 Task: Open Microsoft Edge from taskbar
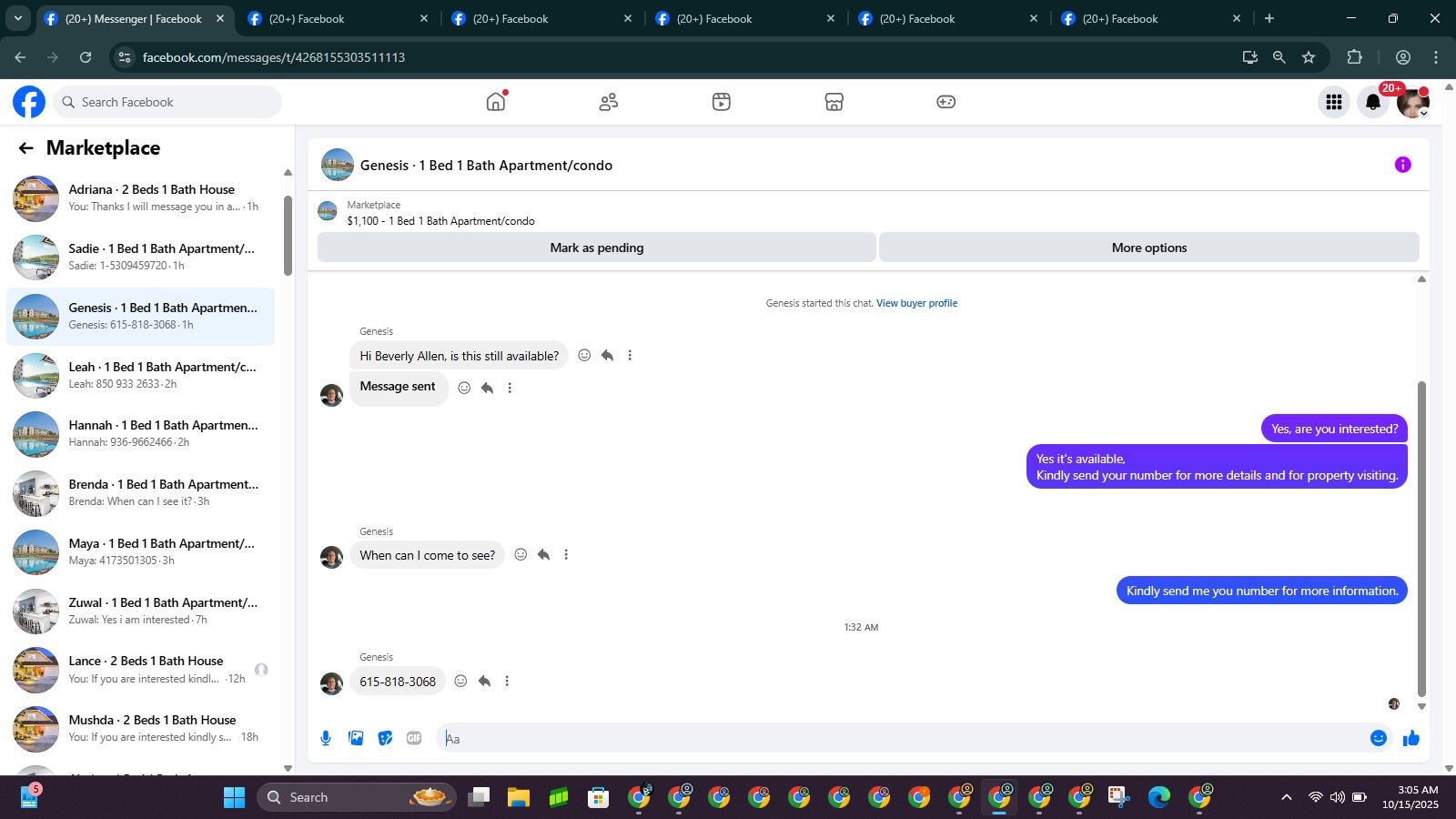(x=1158, y=797)
